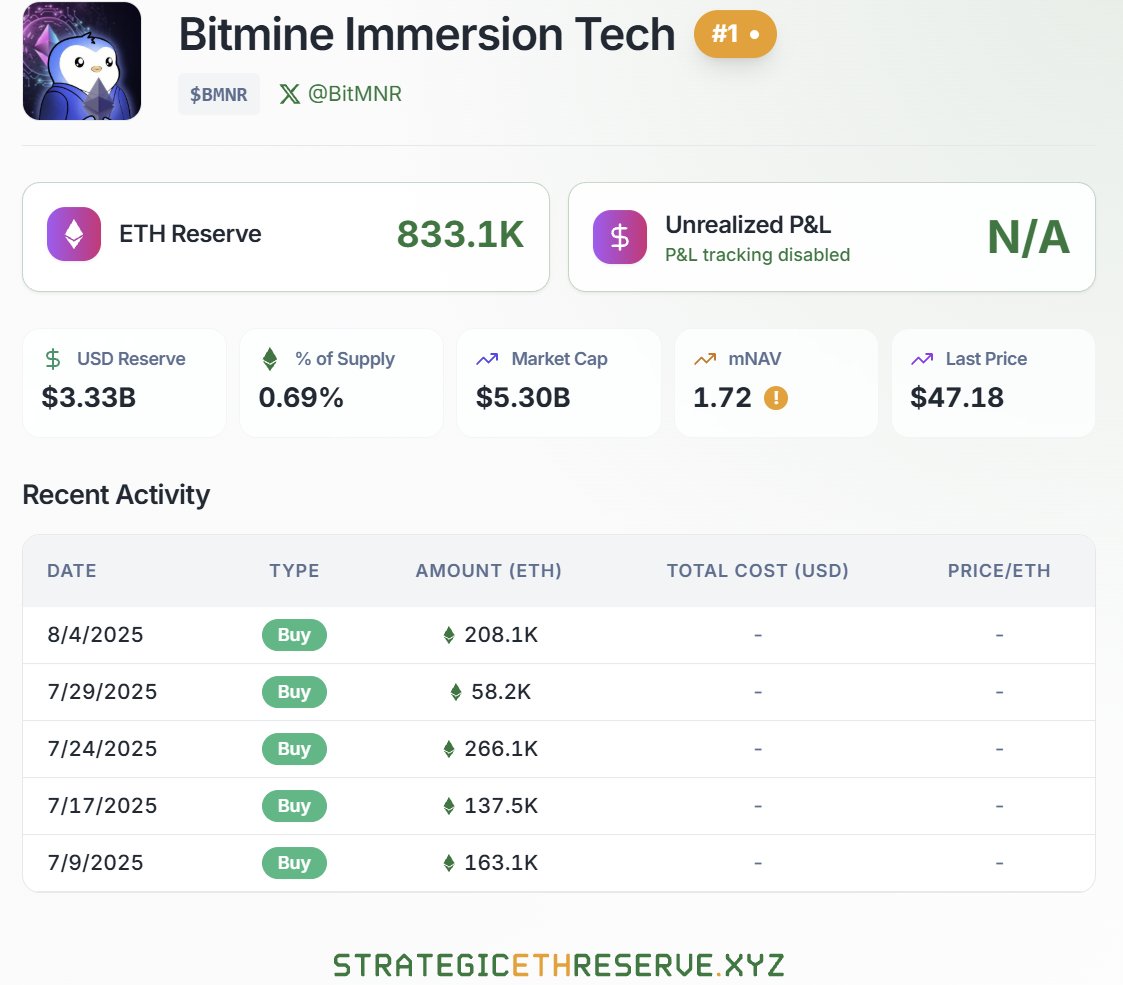Click the 208.1K amount cell

pyautogui.click(x=501, y=635)
